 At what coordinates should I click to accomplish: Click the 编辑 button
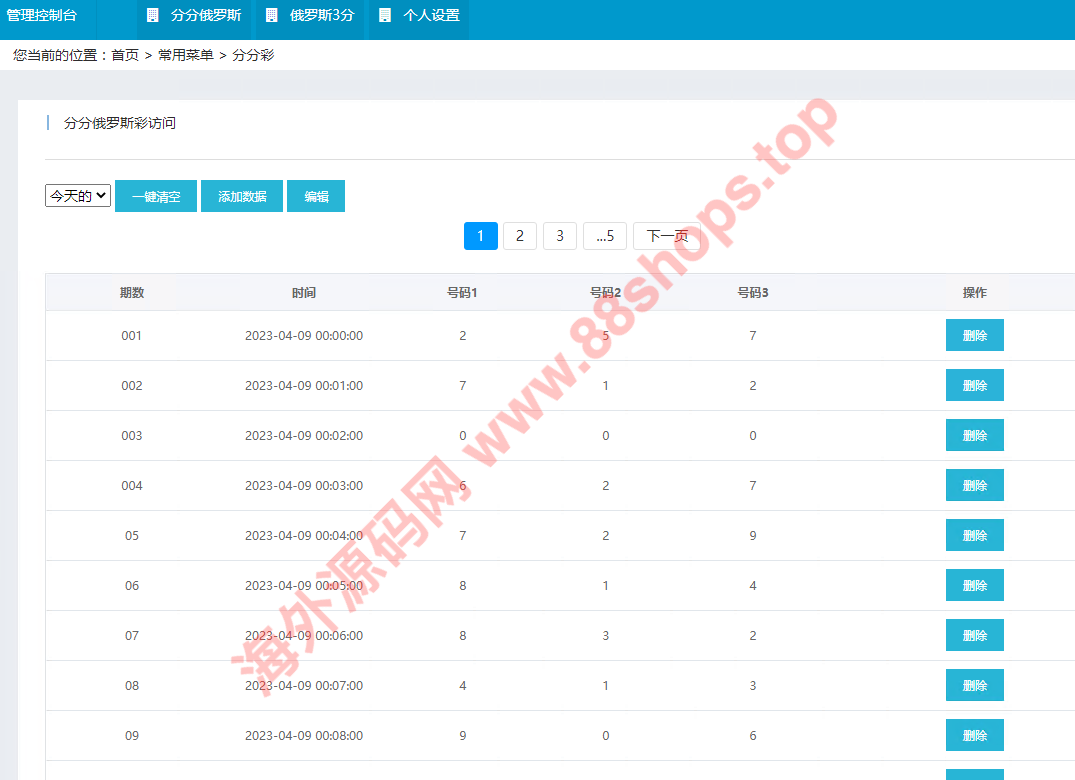pos(316,196)
